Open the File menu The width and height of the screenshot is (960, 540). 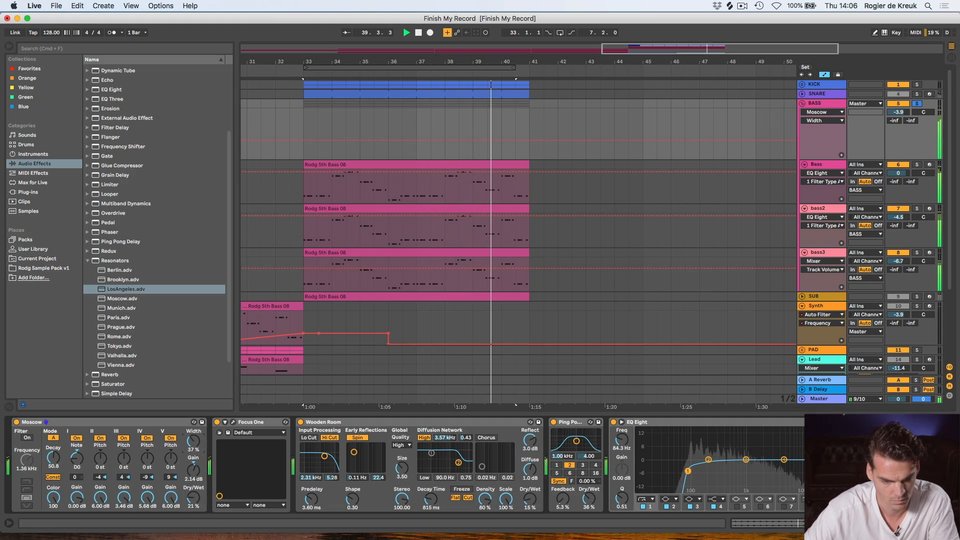(x=56, y=6)
